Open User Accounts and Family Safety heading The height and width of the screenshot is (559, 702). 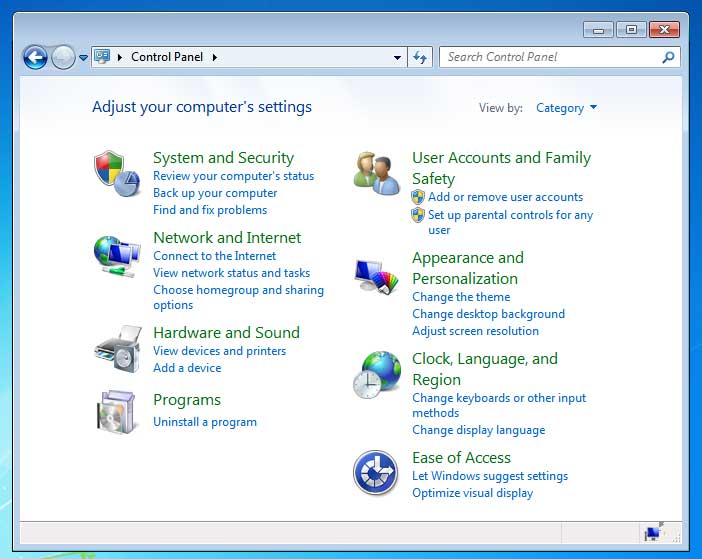(501, 168)
